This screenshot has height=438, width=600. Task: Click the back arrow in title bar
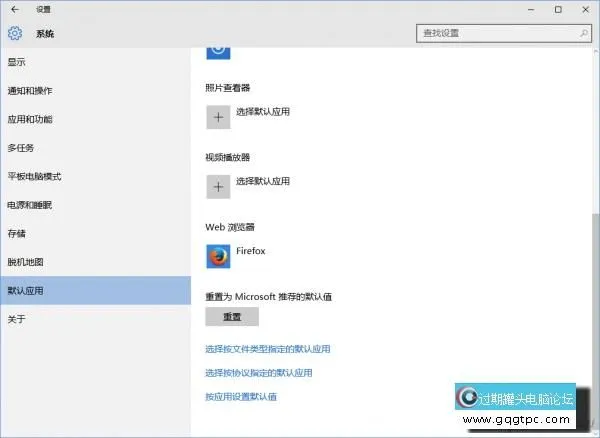(14, 9)
